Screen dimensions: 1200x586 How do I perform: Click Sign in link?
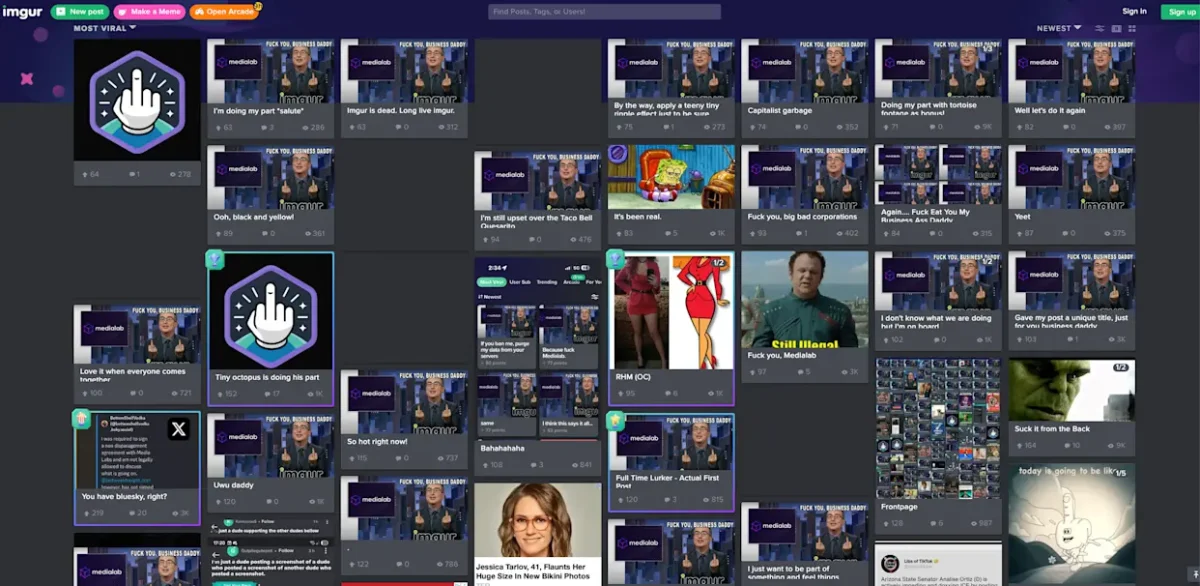pos(1134,12)
